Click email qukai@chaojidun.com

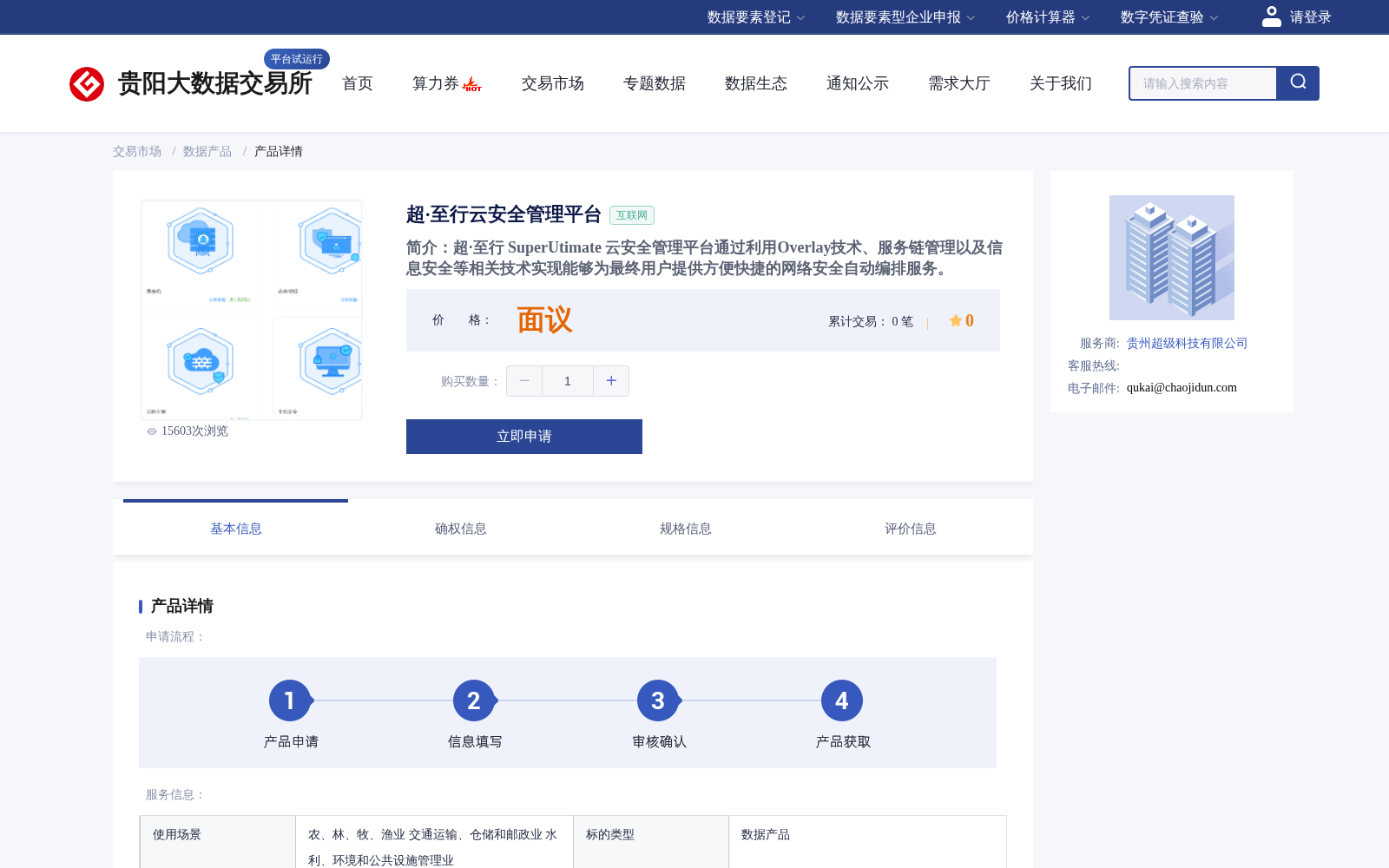(1182, 388)
